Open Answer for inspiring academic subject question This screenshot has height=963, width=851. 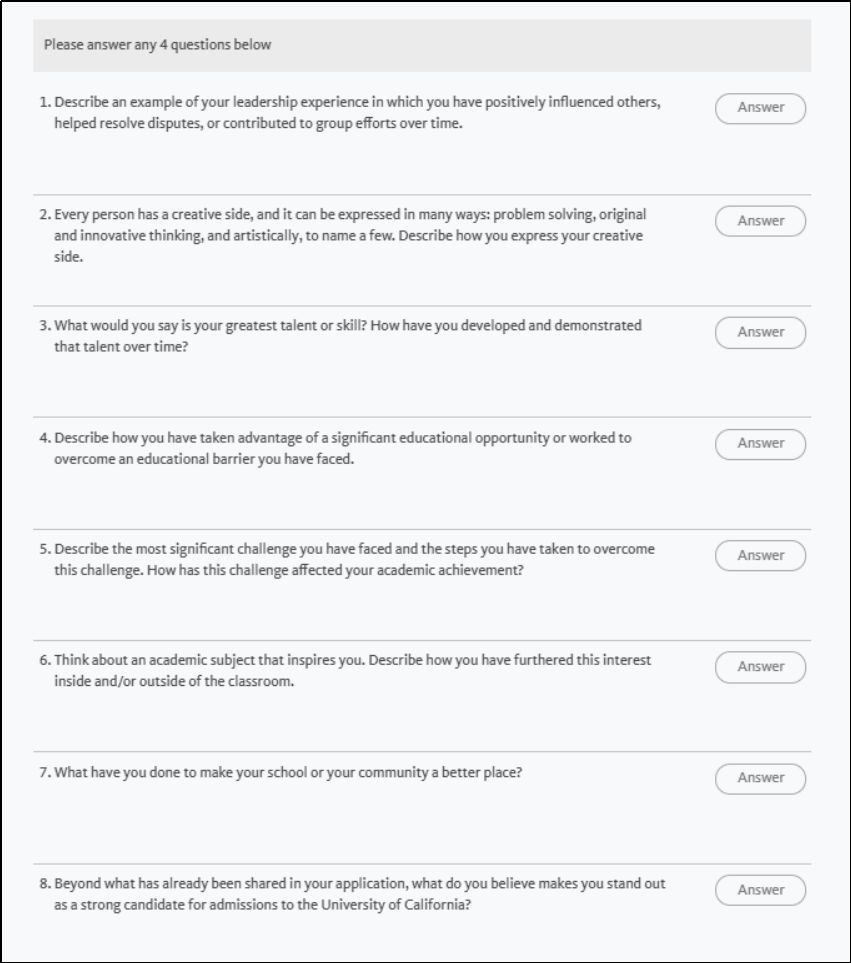tap(760, 667)
